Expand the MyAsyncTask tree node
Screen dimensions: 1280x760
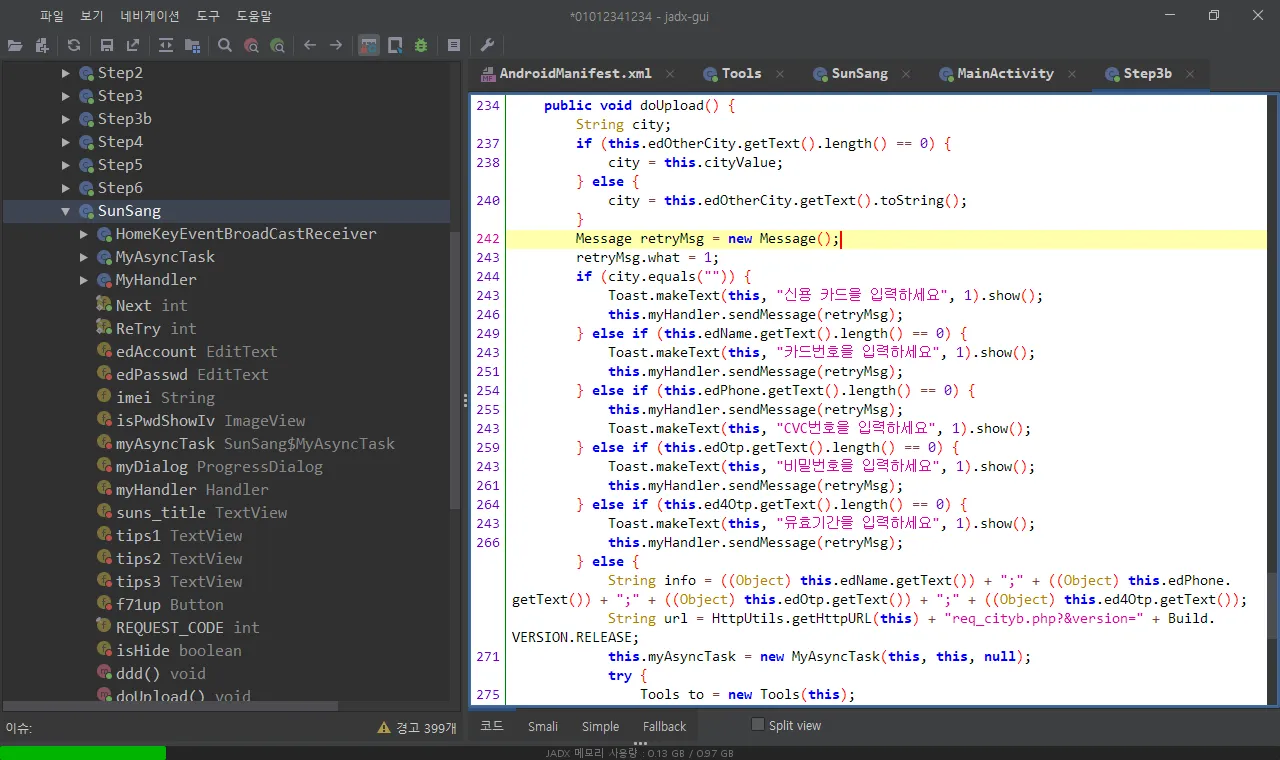(x=84, y=257)
